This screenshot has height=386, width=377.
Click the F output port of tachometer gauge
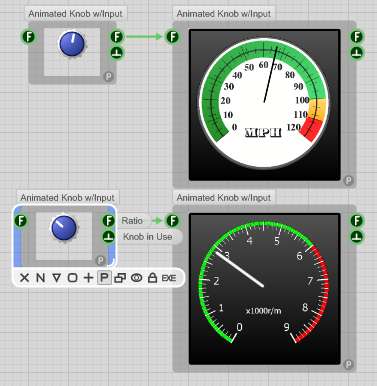click(357, 221)
